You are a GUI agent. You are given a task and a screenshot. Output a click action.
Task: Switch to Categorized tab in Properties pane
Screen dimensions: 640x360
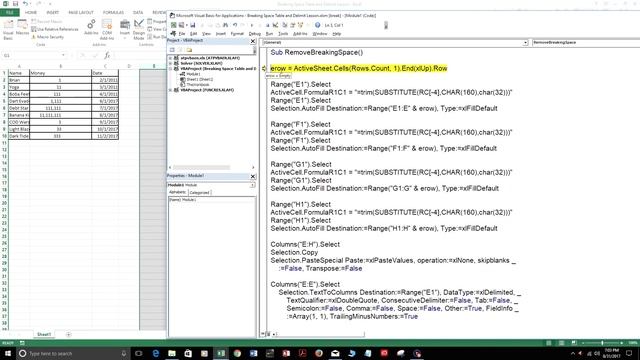[x=200, y=192]
